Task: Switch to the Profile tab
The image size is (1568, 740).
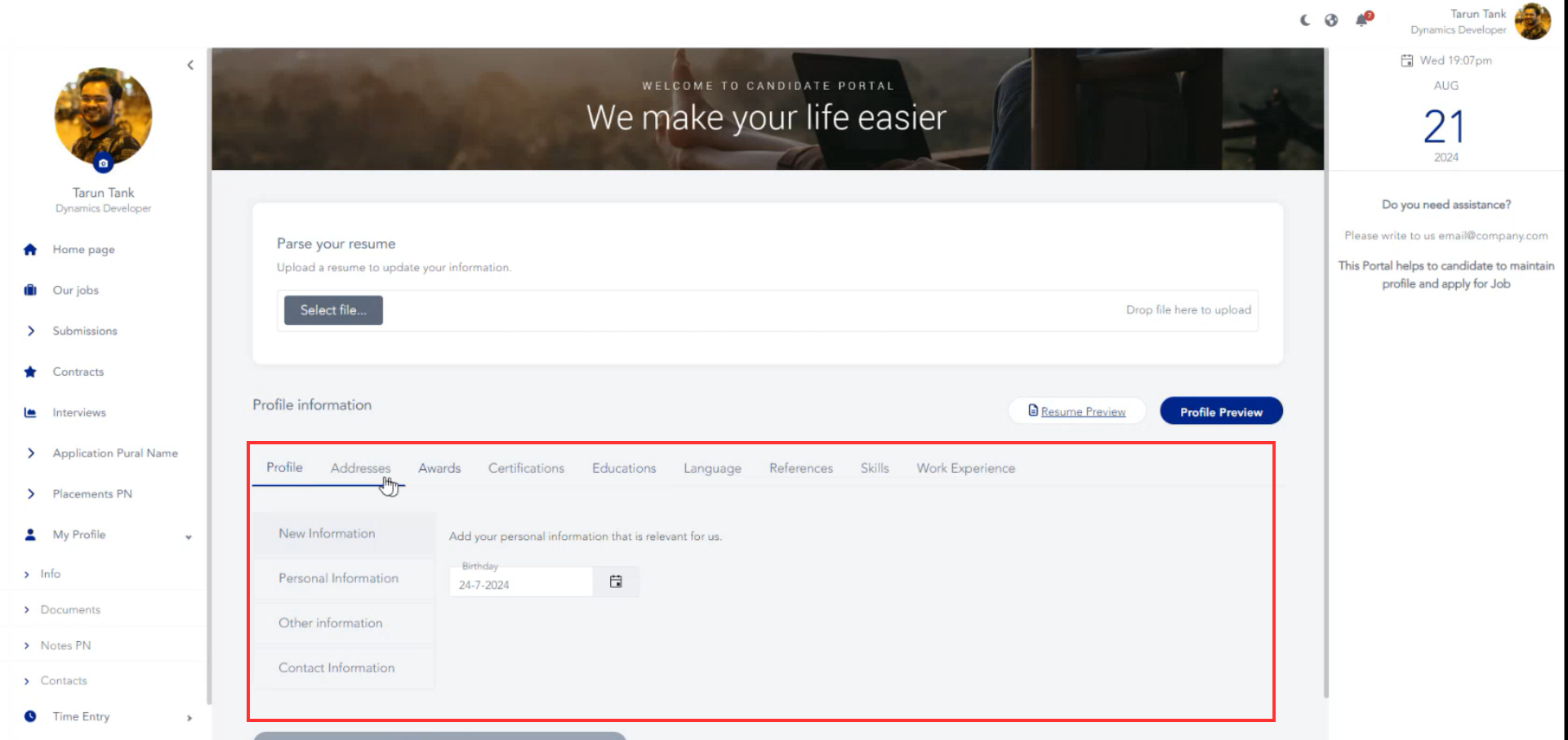Action: pyautogui.click(x=284, y=467)
